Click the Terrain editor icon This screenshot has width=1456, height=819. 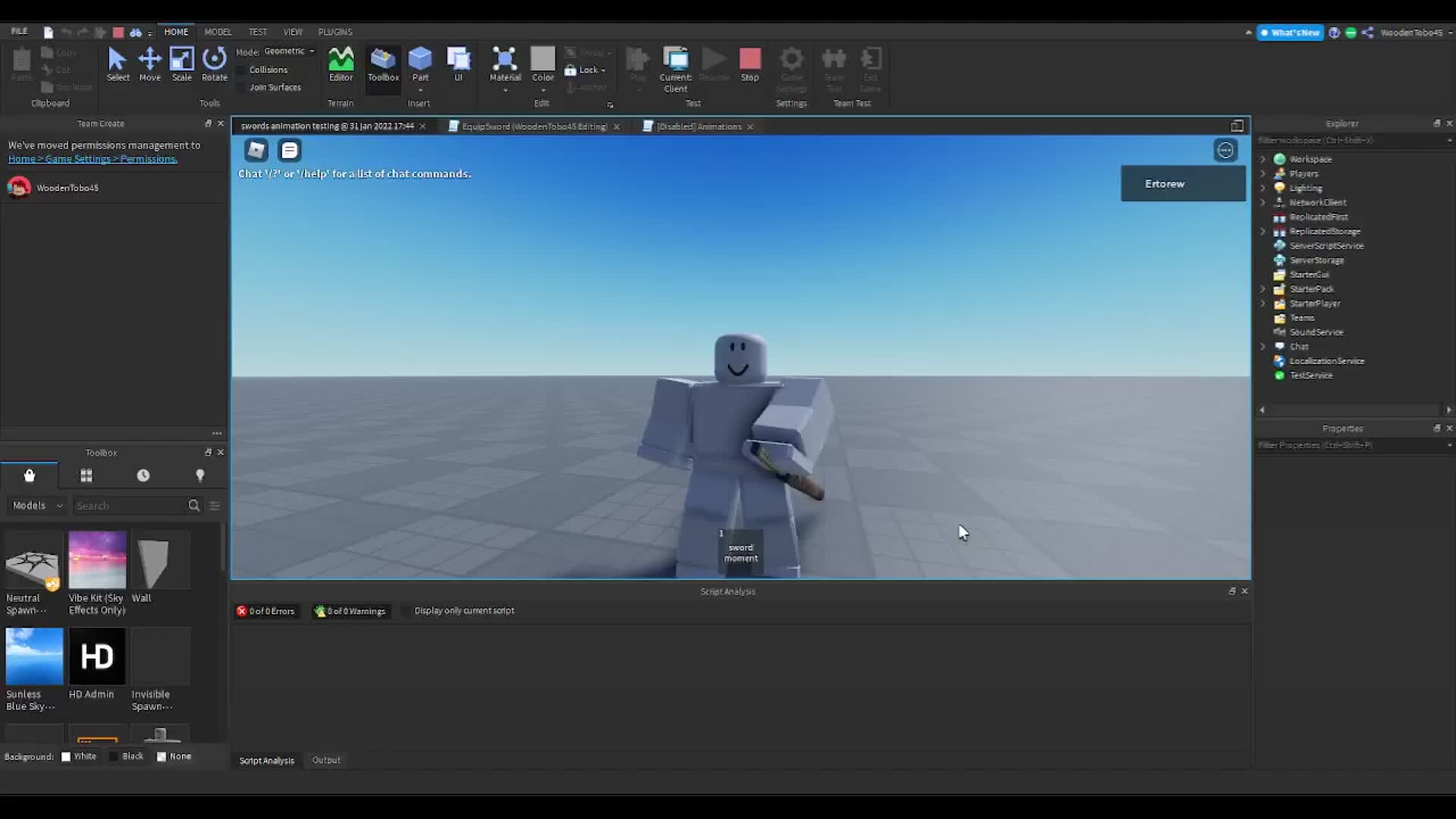pos(340,65)
